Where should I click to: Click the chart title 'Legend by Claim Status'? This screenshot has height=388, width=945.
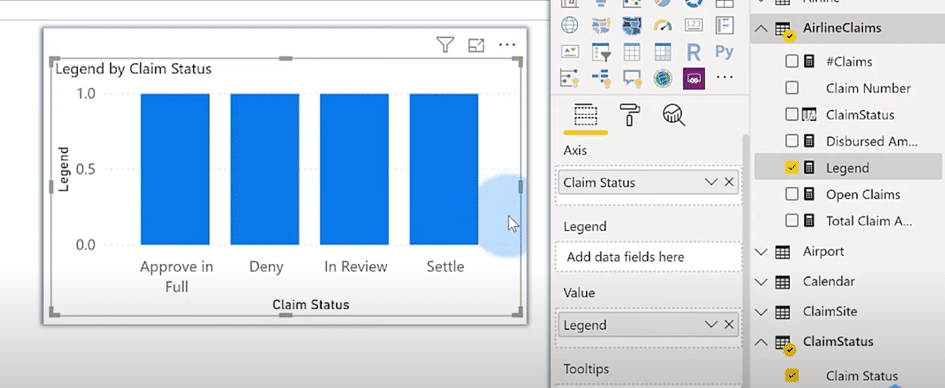[x=133, y=69]
